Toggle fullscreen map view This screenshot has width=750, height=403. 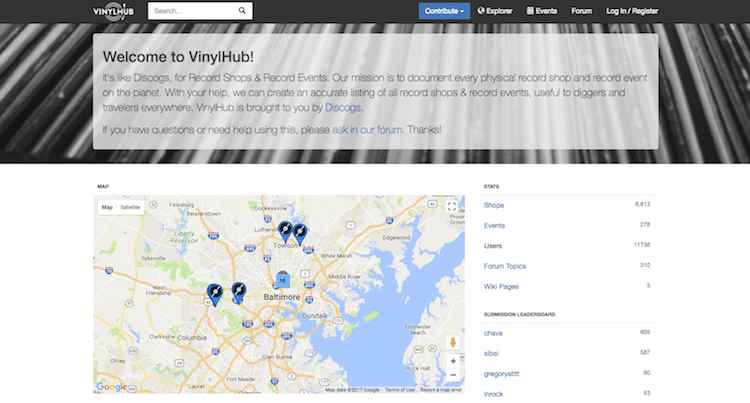coord(452,207)
